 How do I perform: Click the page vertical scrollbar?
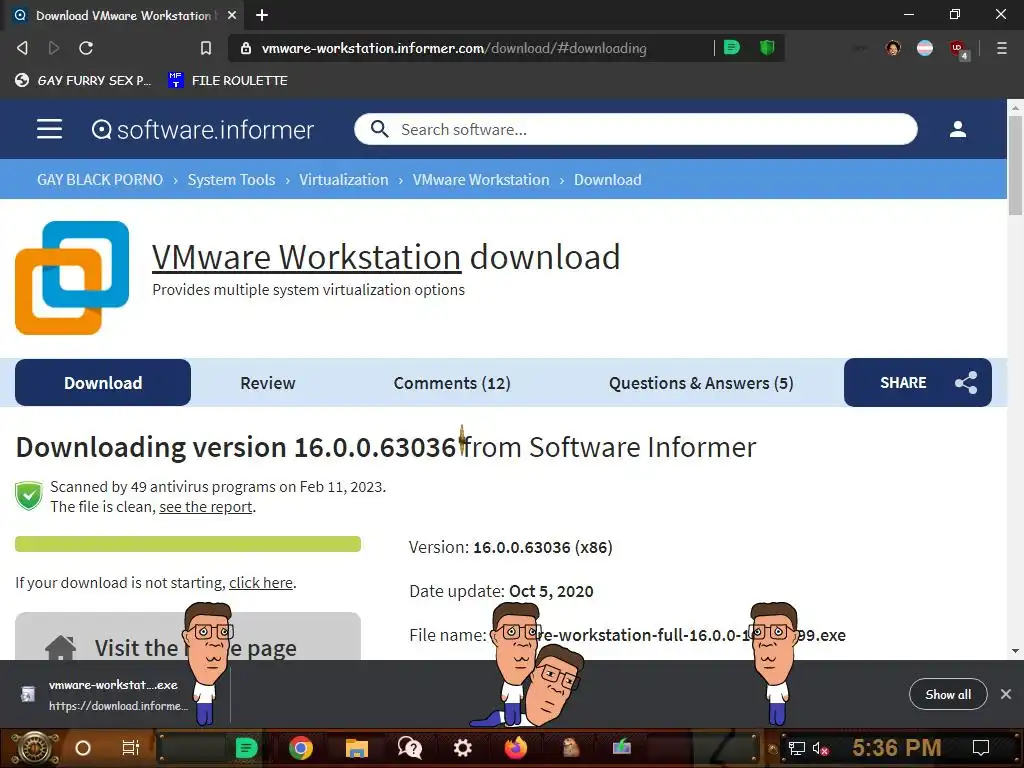point(1015,165)
